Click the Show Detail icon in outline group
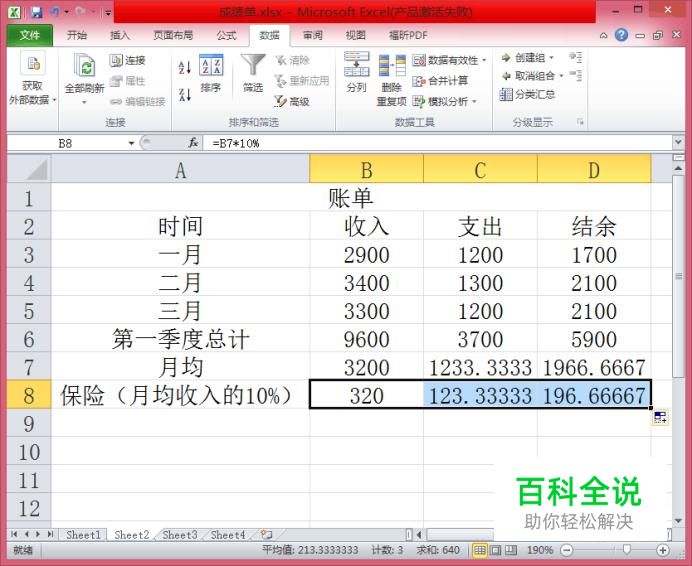 click(x=575, y=57)
